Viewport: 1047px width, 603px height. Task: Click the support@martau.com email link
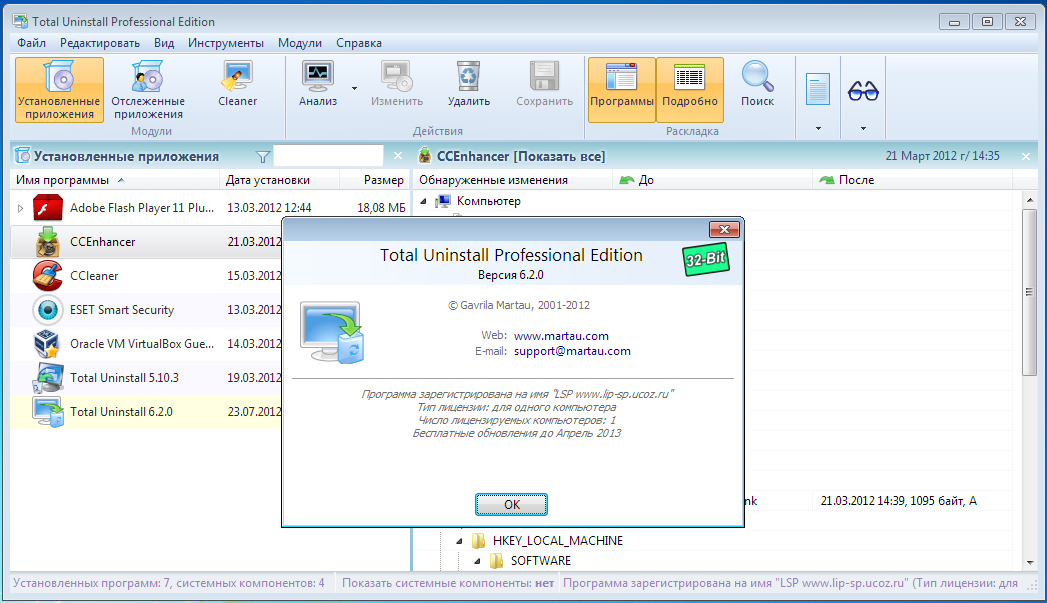(572, 351)
